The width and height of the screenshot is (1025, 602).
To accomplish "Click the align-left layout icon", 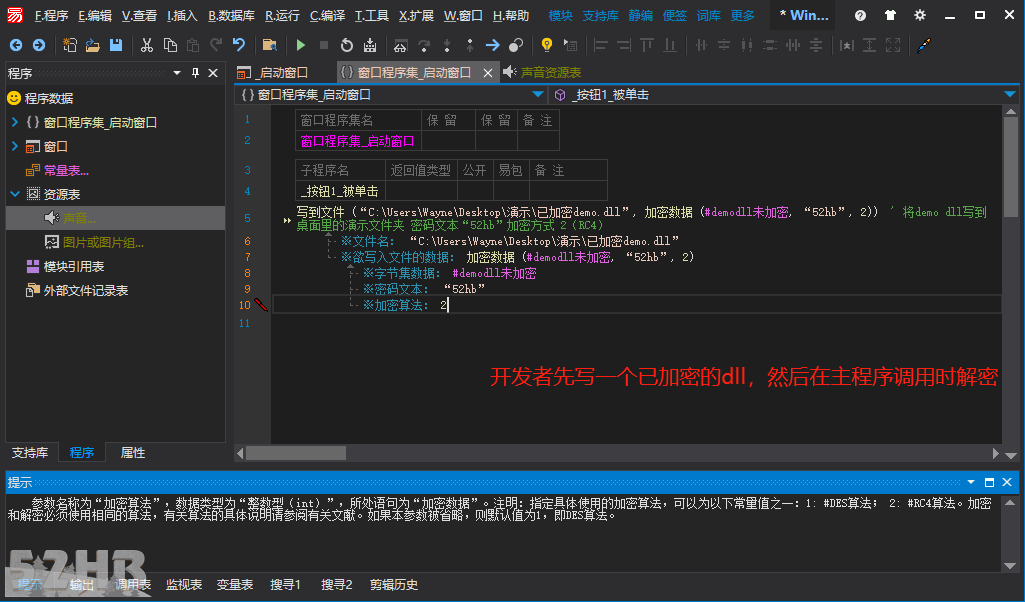I will tap(601, 45).
